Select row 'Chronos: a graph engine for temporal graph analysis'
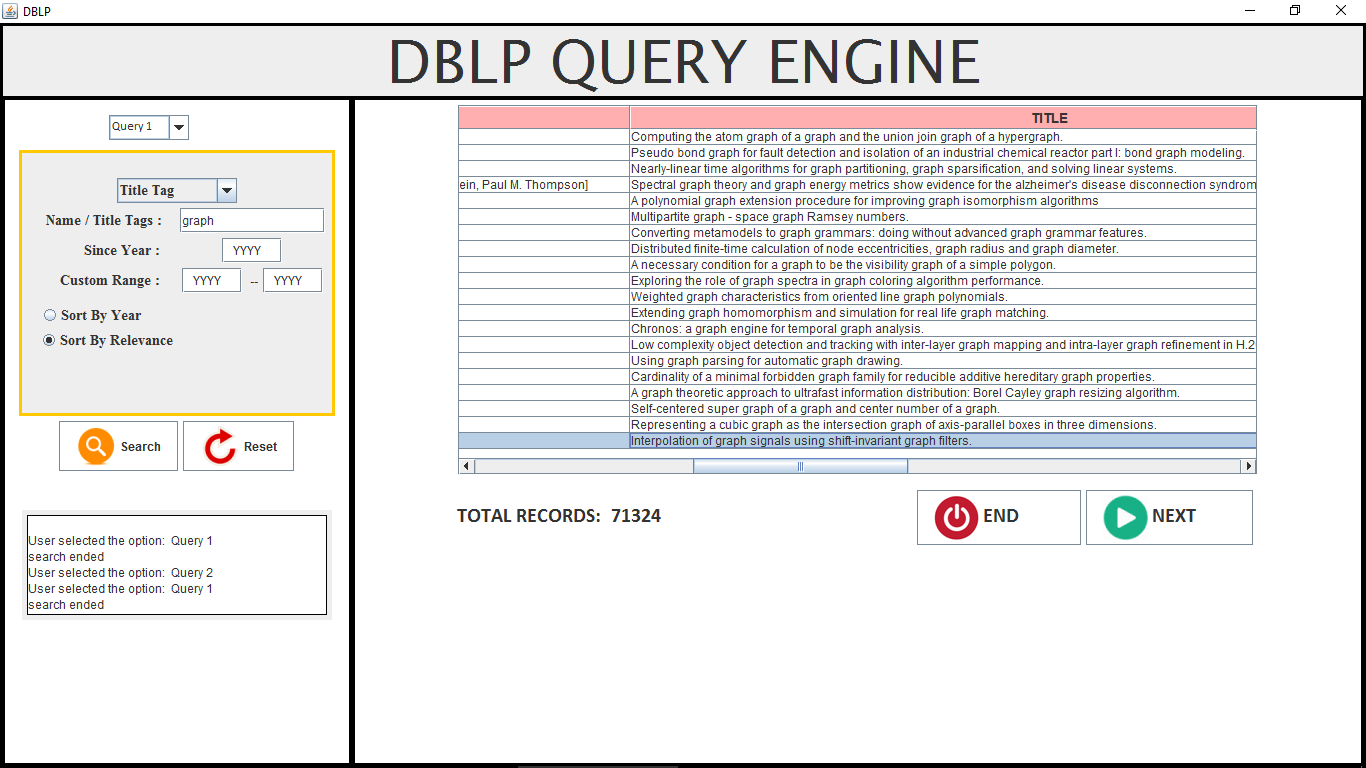The width and height of the screenshot is (1366, 768). pyautogui.click(x=857, y=329)
